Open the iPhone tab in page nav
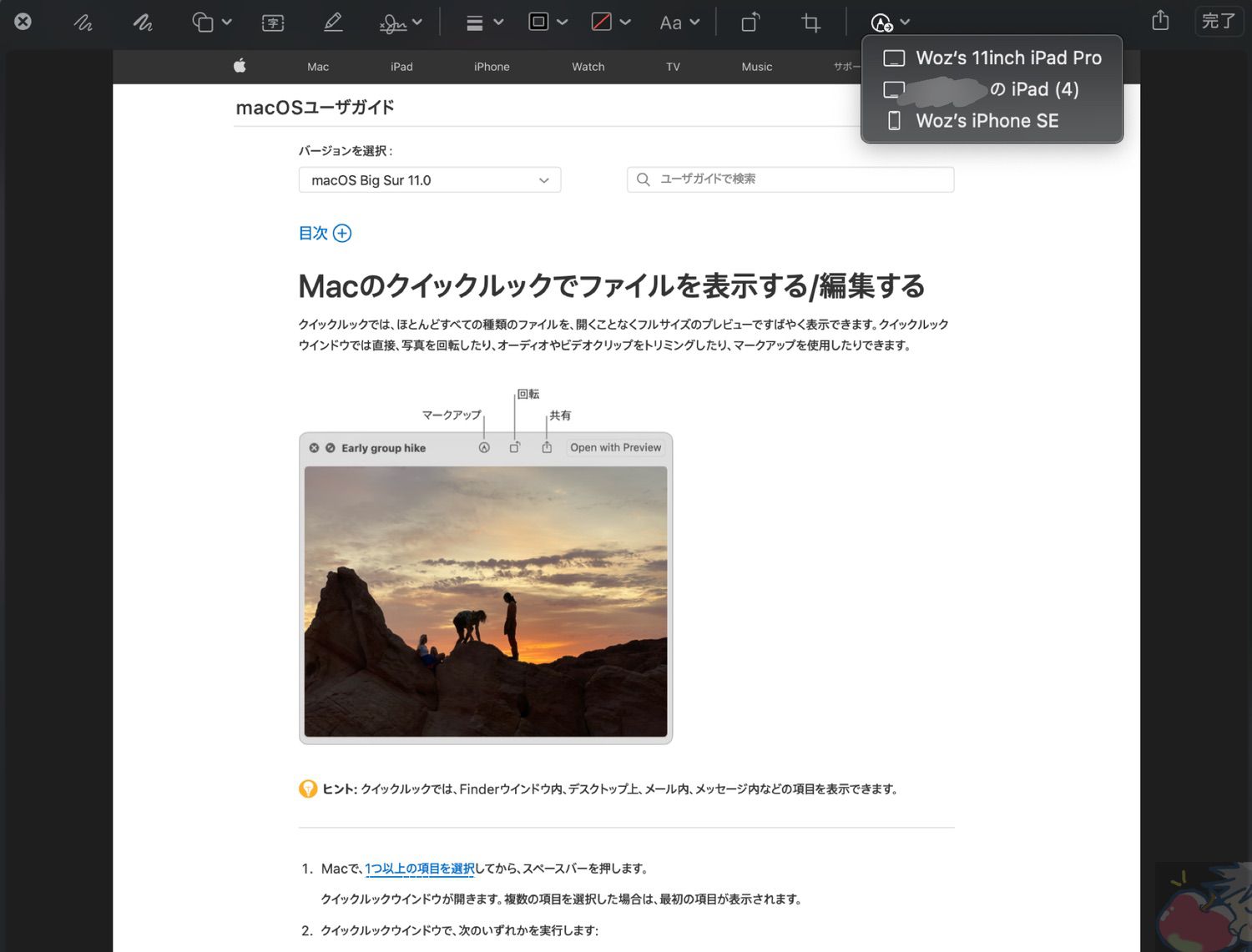The width and height of the screenshot is (1252, 952). click(x=492, y=67)
